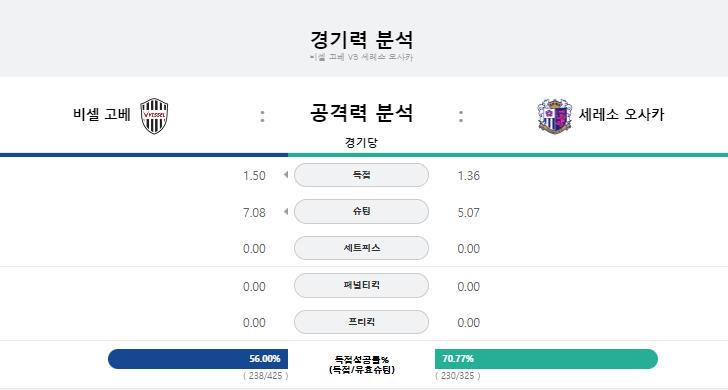Click the small arrow beside 7.08 shots
Screen dimensions: 728x390
(286, 212)
